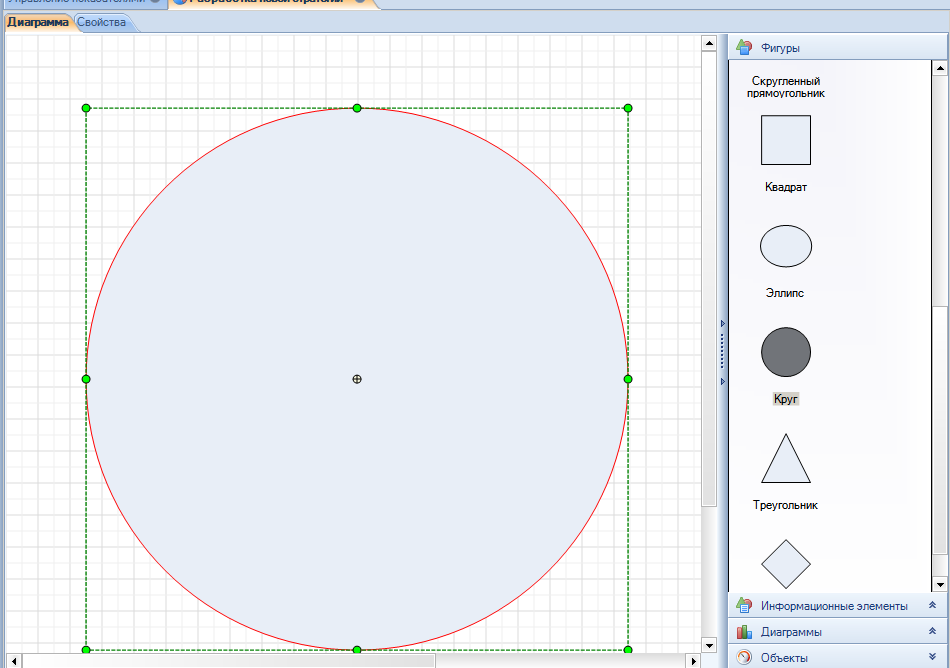Select the diamond shape in the palette
This screenshot has height=668, width=950.
(x=786, y=564)
